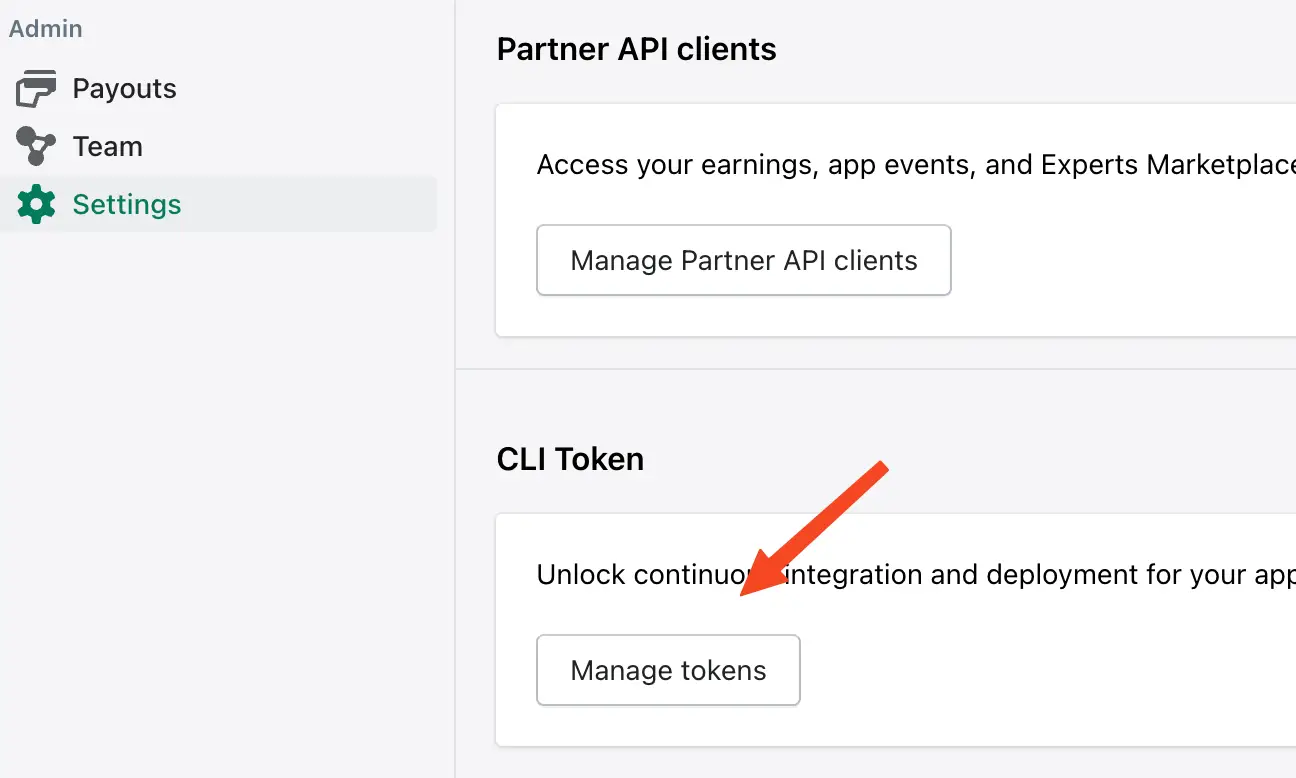Click the green Settings gear icon
Viewport: 1296px width, 778px height.
pos(36,204)
